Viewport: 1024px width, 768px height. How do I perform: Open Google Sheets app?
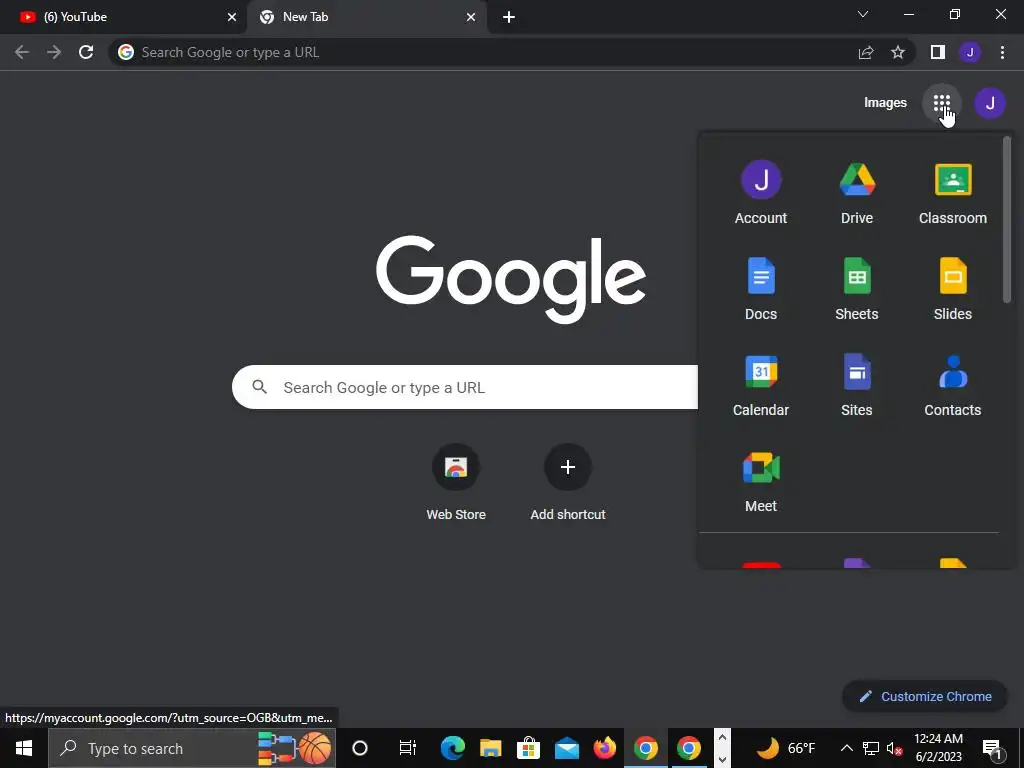point(857,289)
